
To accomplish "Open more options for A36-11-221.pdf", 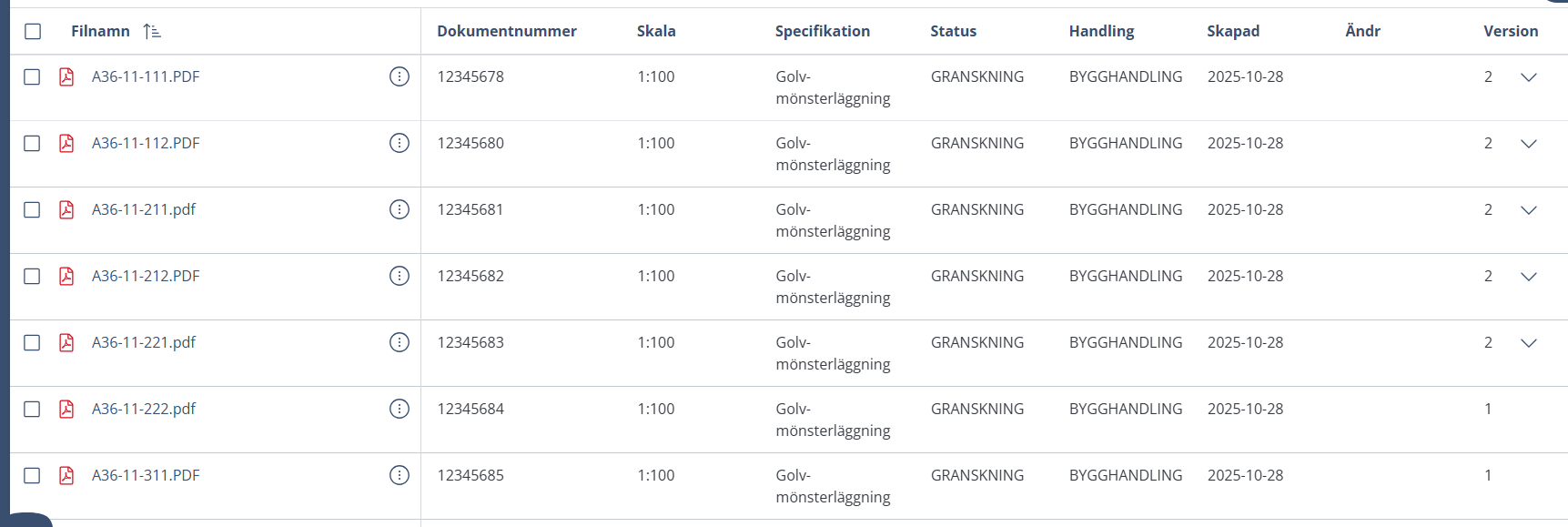I will [399, 342].
